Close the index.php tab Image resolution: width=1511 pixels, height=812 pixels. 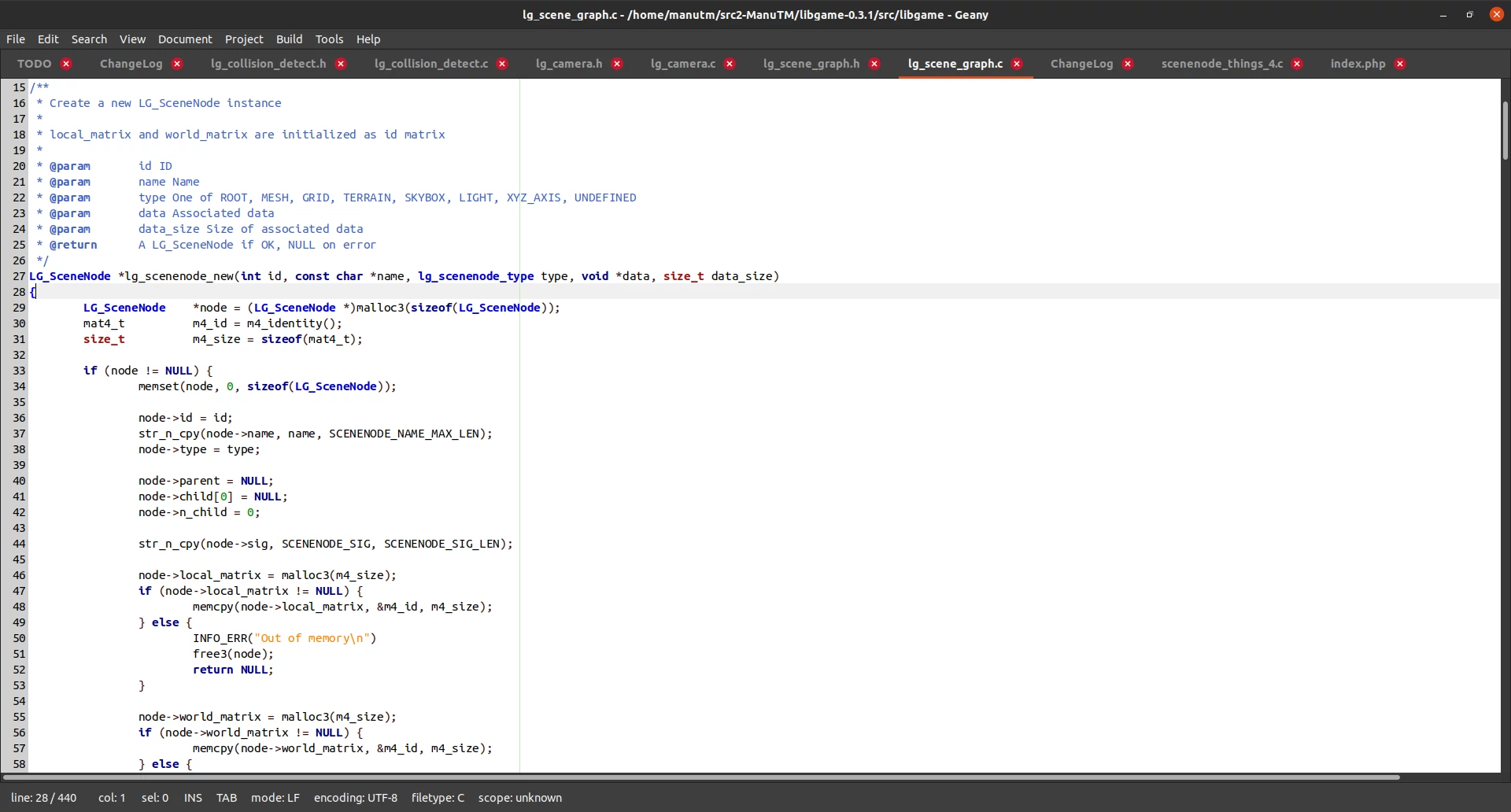tap(1401, 64)
